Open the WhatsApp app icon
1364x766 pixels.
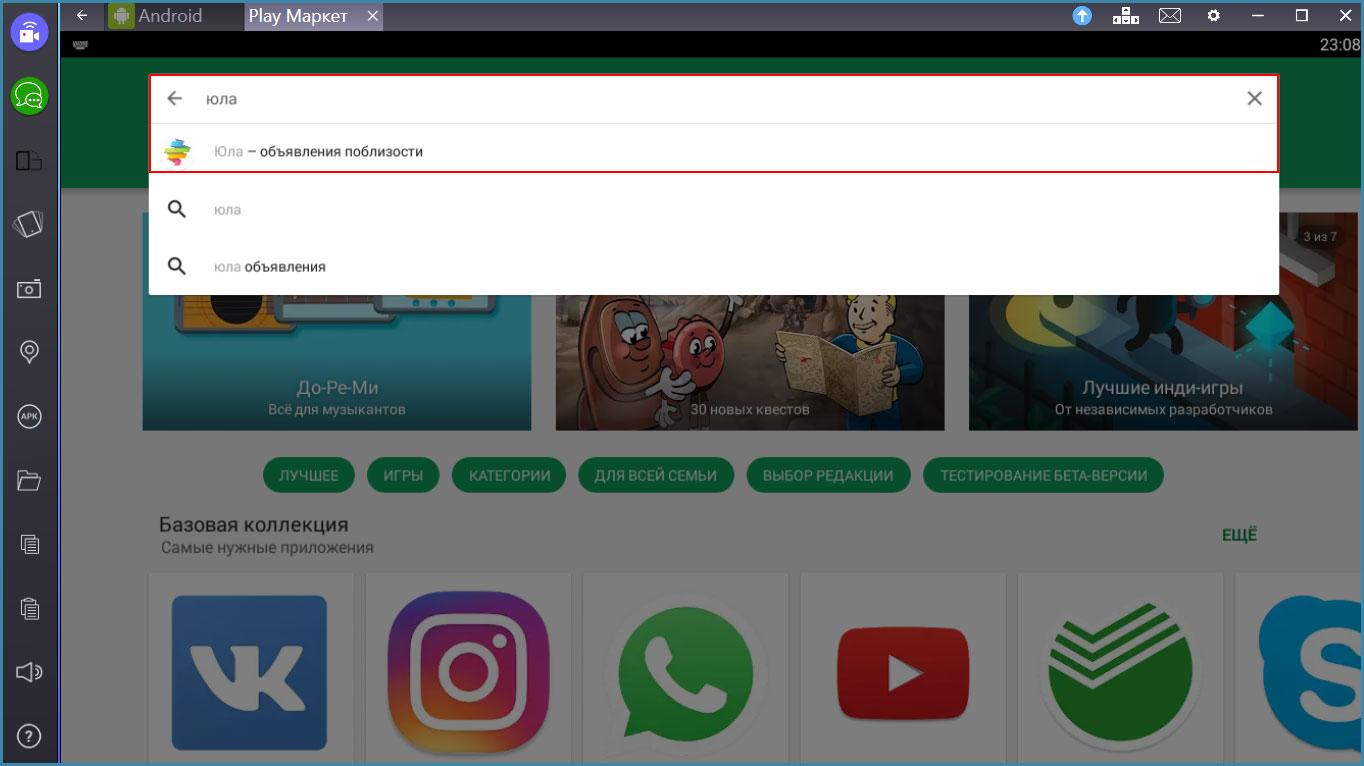(685, 672)
